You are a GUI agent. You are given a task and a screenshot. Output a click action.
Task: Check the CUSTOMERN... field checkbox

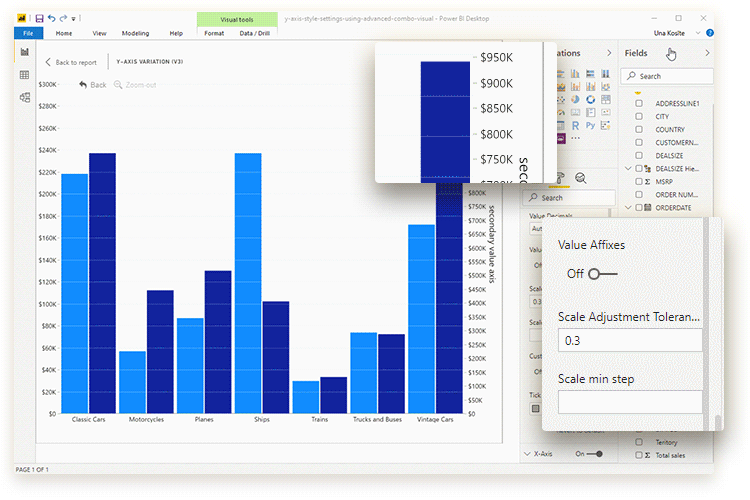pos(639,142)
